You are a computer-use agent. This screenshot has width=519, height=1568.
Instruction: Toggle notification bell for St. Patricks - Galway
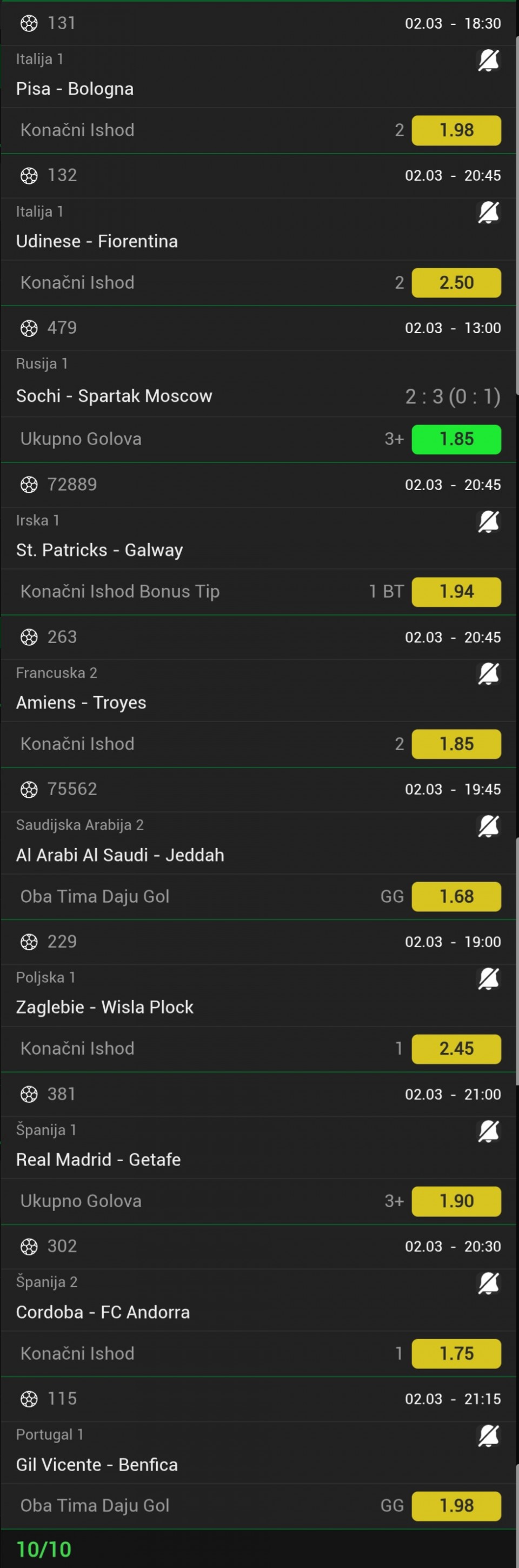(488, 521)
